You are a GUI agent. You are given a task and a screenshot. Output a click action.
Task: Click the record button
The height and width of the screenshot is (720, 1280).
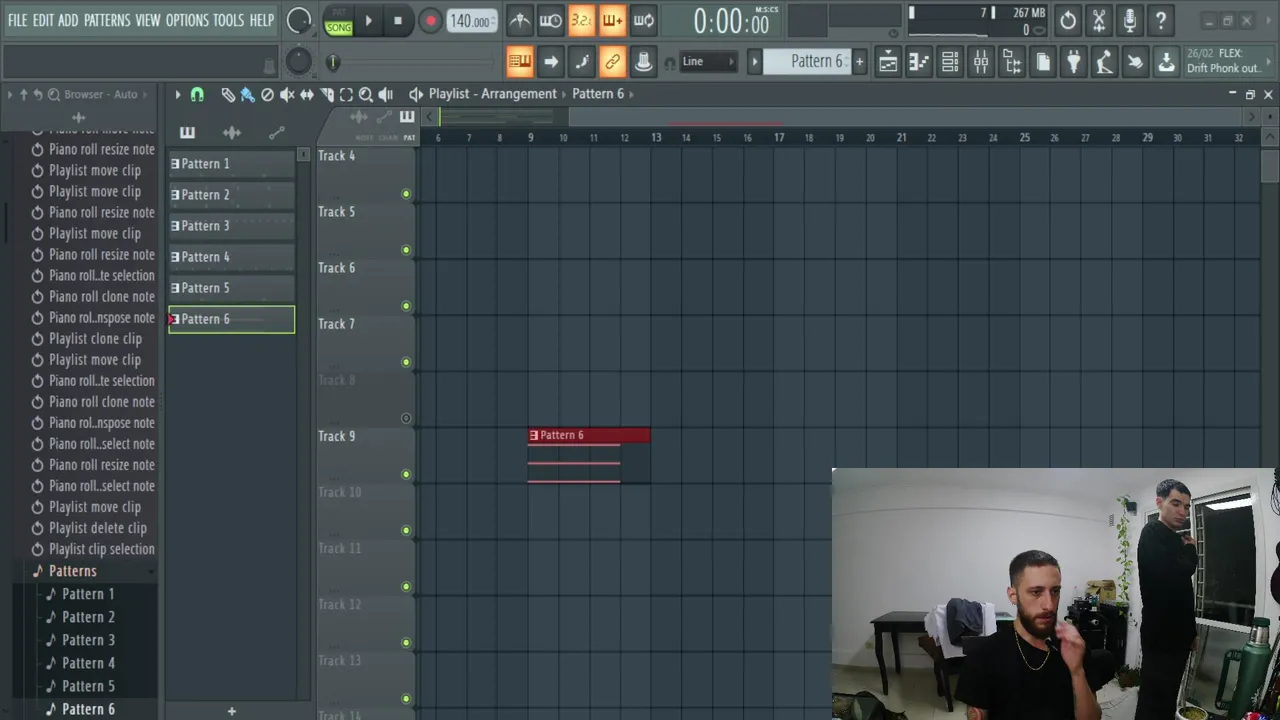click(x=430, y=20)
